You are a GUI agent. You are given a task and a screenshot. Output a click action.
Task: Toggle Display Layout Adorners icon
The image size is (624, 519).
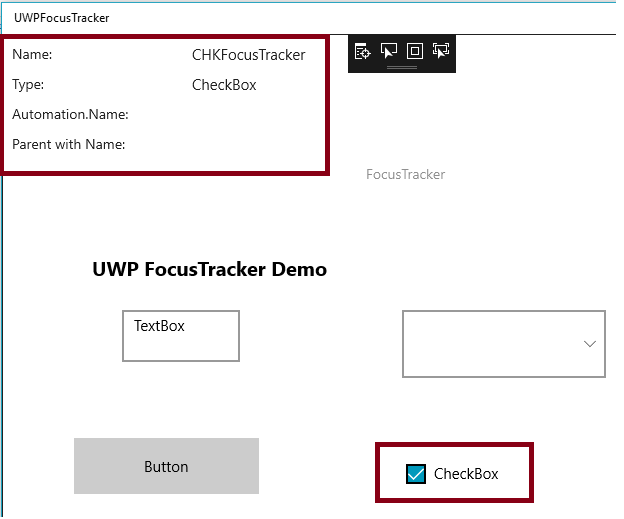click(415, 51)
